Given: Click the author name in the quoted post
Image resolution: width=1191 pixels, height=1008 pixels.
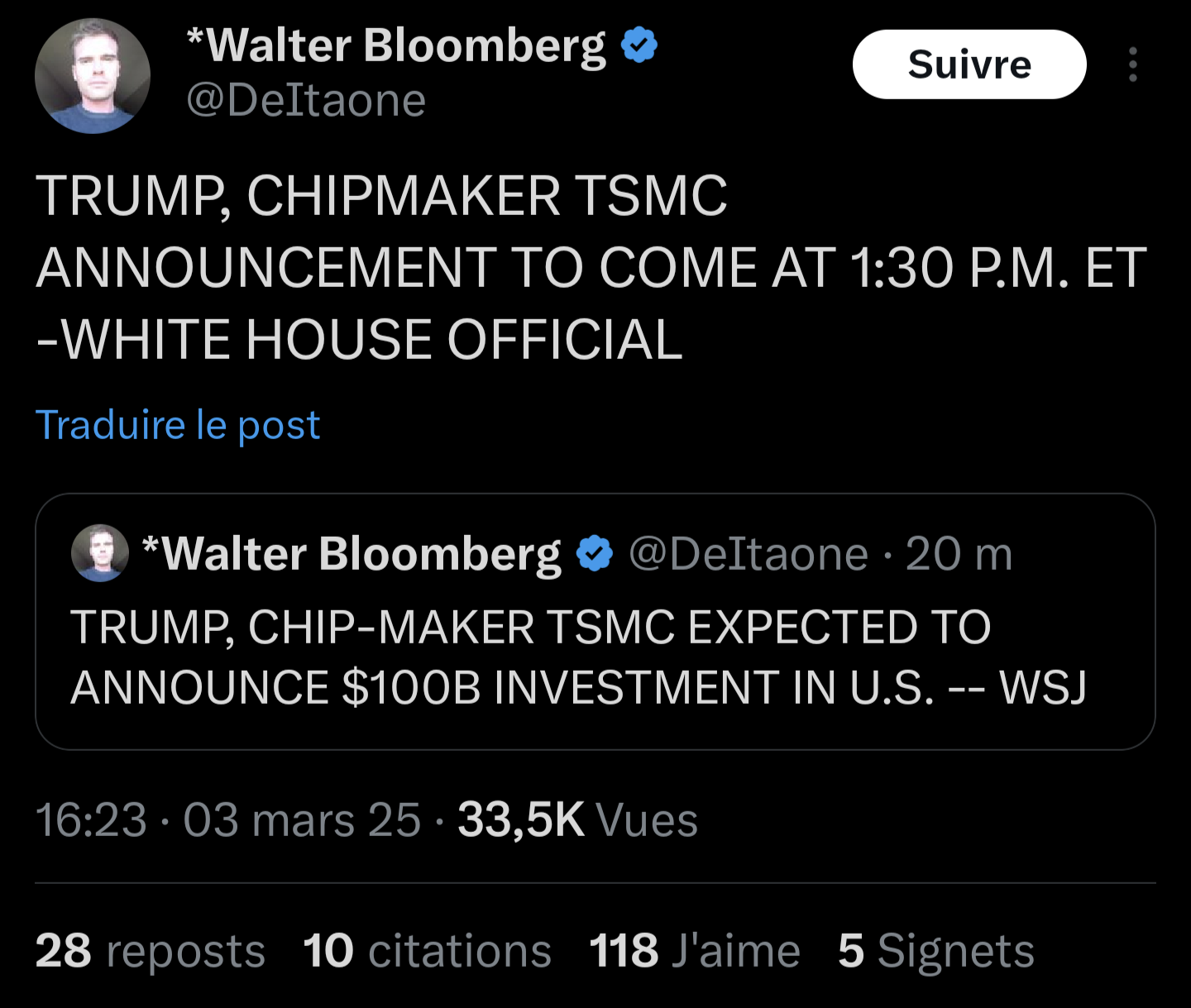Looking at the screenshot, I should [352, 553].
